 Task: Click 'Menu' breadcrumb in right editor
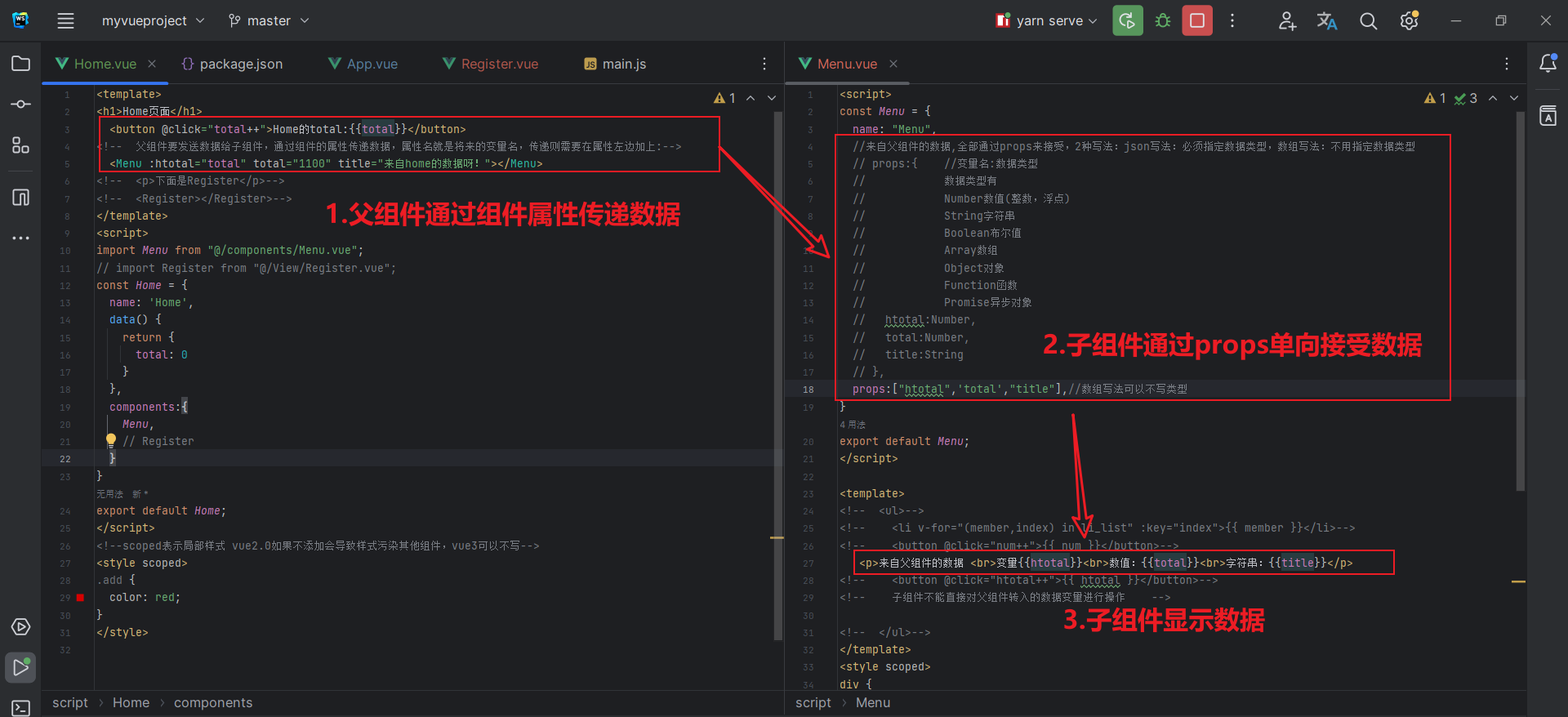coord(873,703)
